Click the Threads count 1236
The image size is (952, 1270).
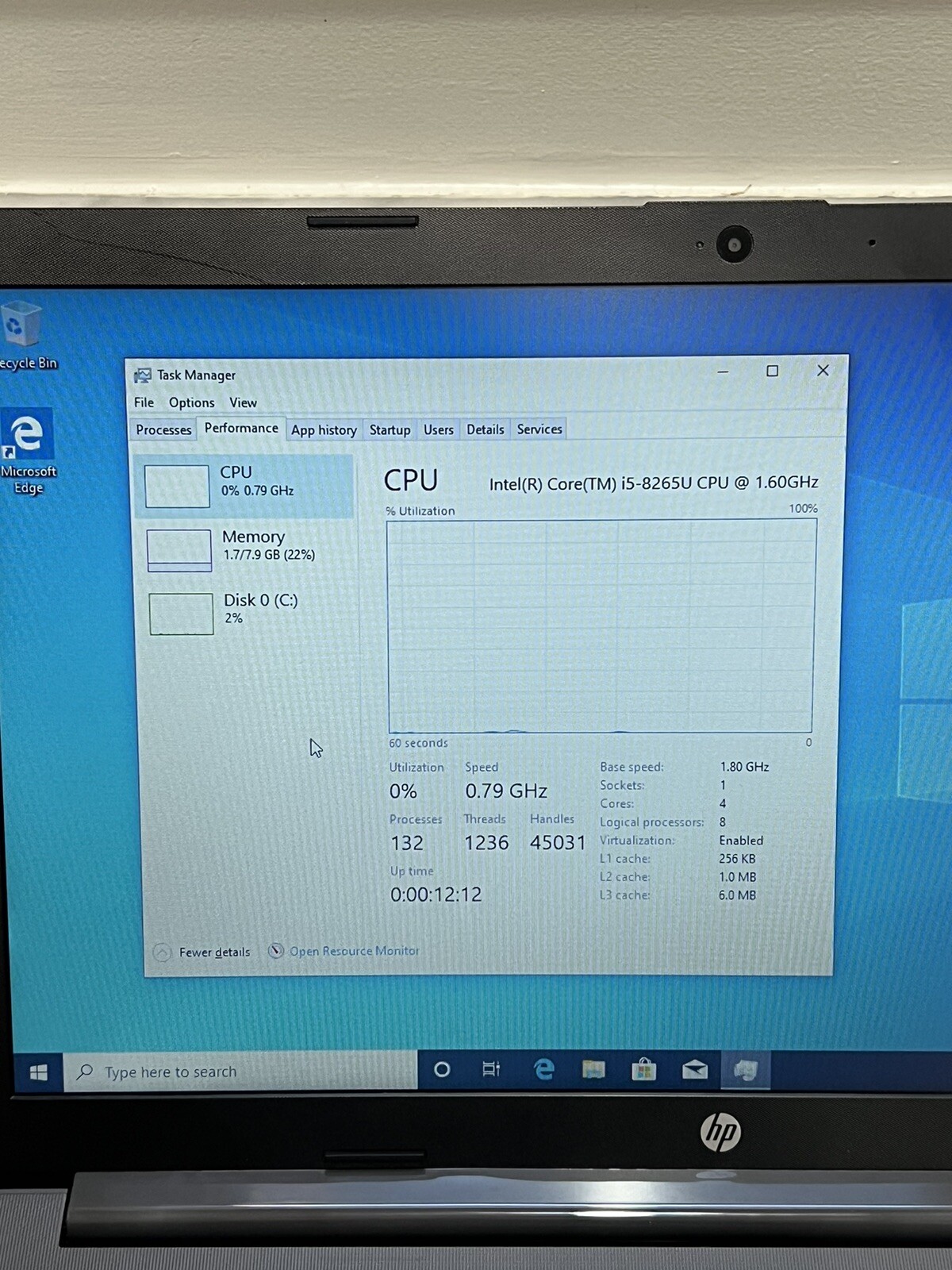pyautogui.click(x=486, y=843)
